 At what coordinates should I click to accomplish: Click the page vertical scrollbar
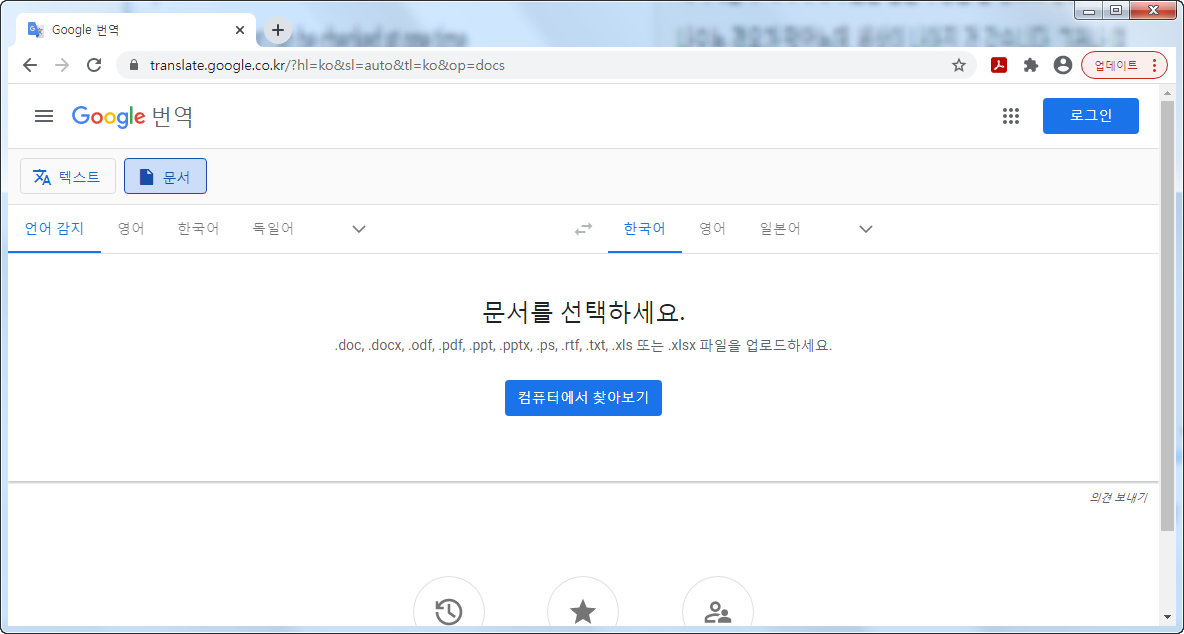tap(1167, 314)
